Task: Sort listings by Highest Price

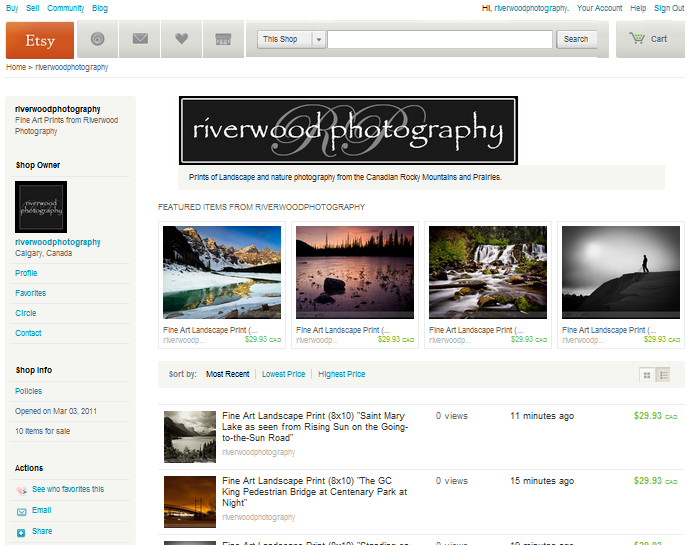Action: 341,374
